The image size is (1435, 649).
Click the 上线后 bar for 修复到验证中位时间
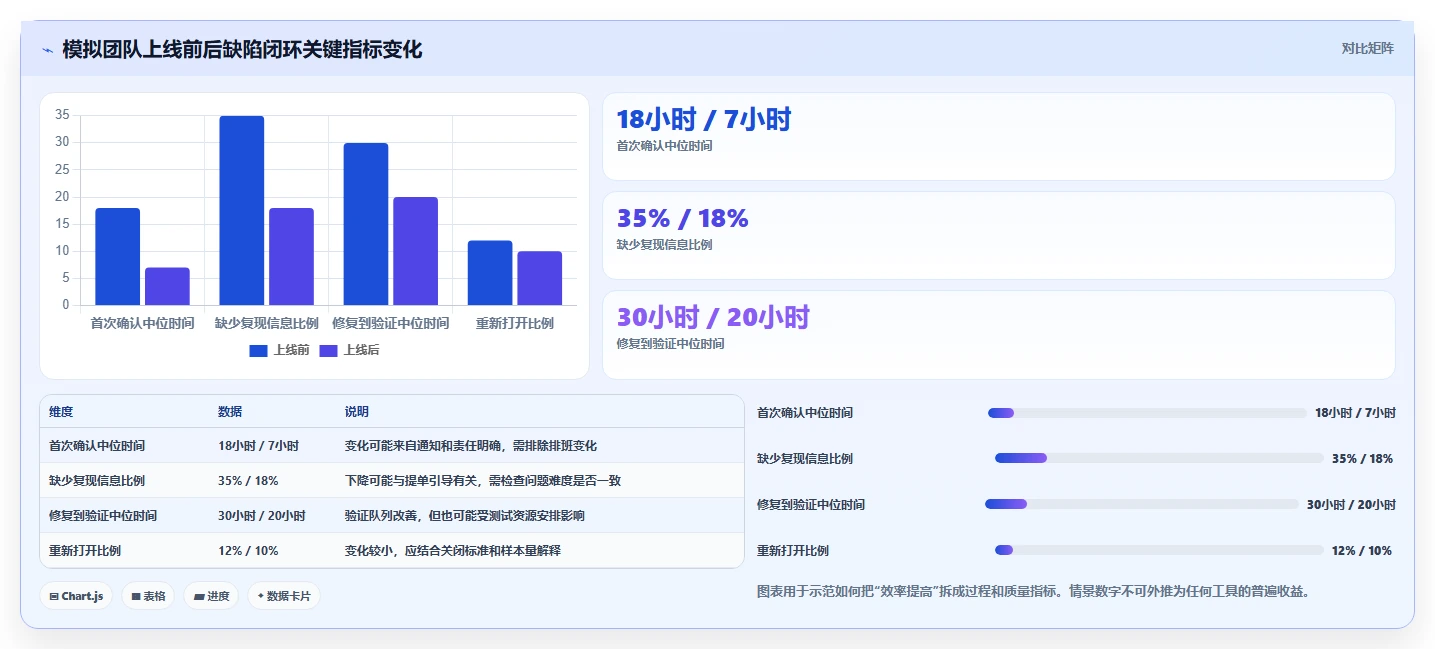415,251
